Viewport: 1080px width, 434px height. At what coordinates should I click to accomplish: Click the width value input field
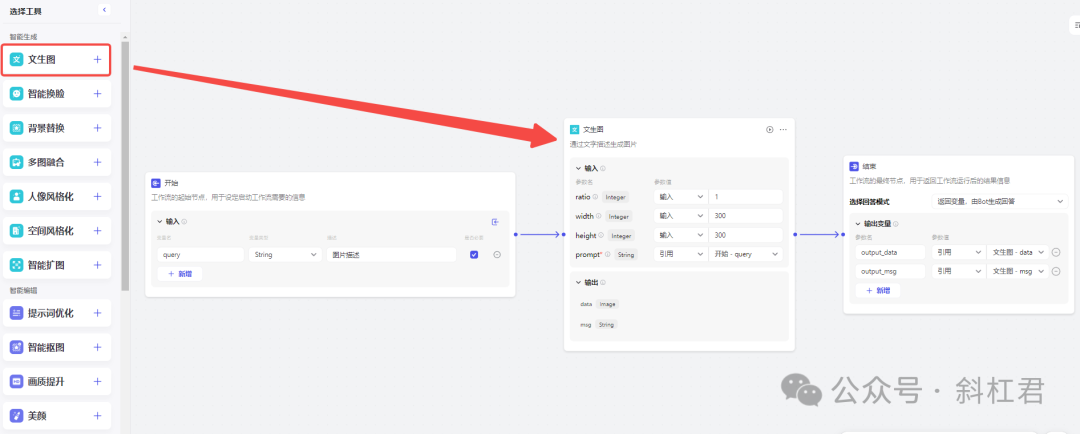(x=746, y=216)
